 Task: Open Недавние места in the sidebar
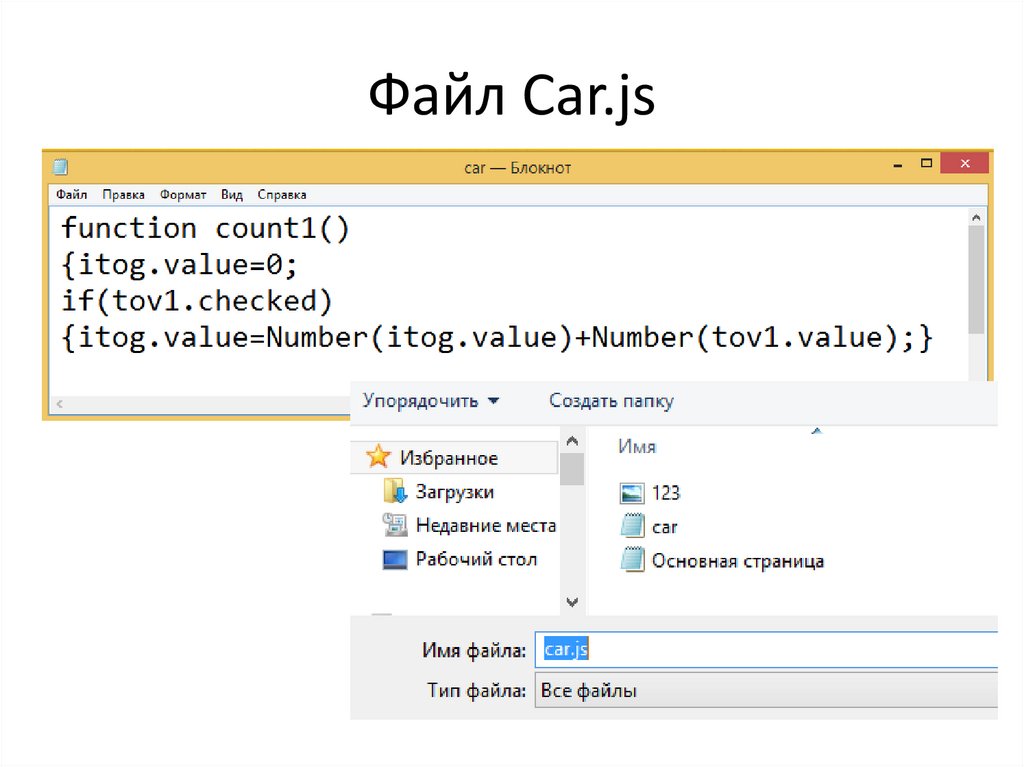[486, 525]
